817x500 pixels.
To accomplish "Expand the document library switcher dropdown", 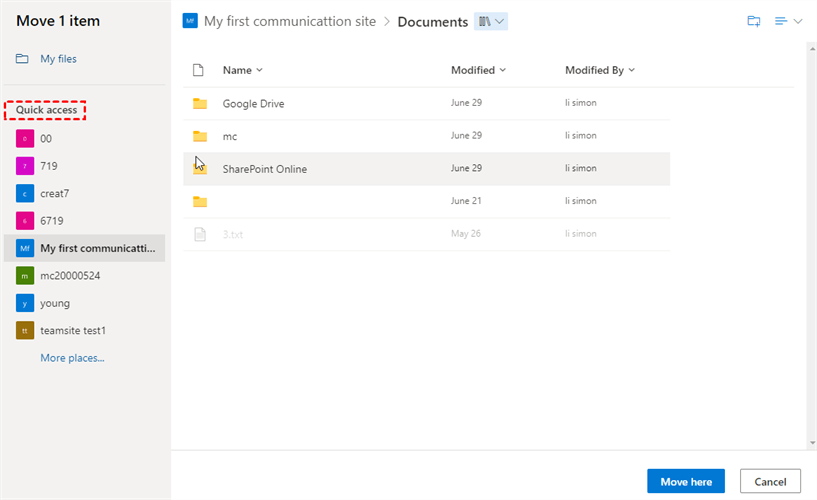I will click(x=492, y=21).
